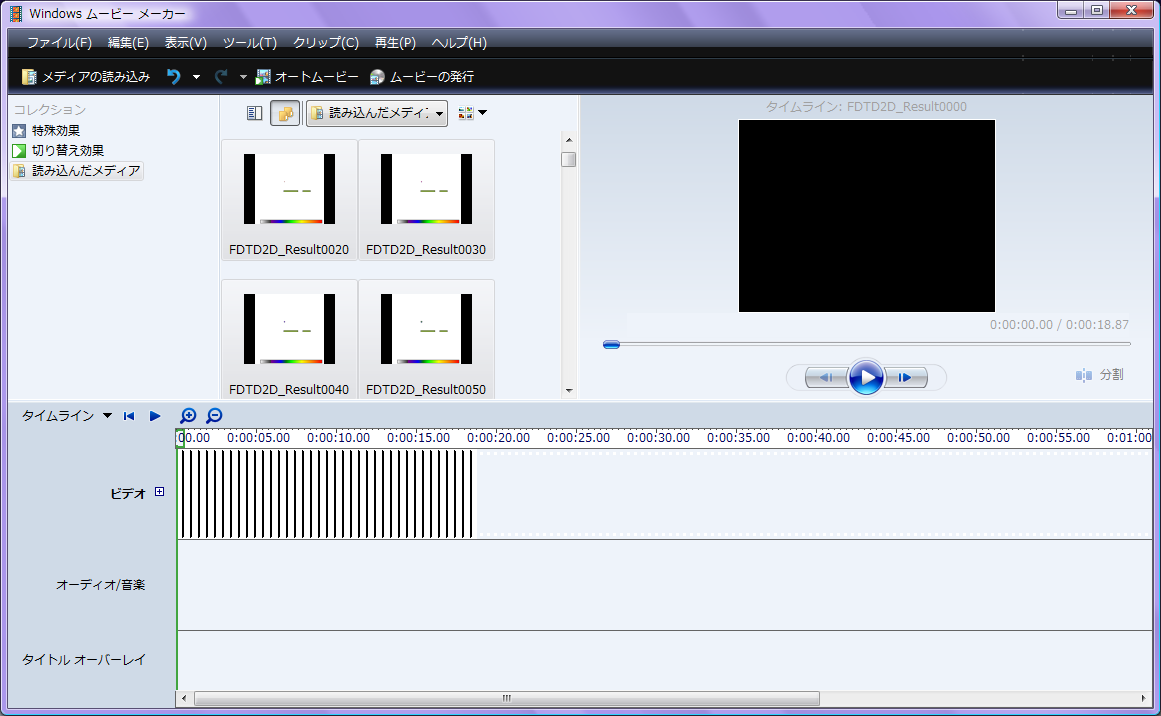Click the Redo arrow icon
Image resolution: width=1161 pixels, height=716 pixels.
(221, 76)
